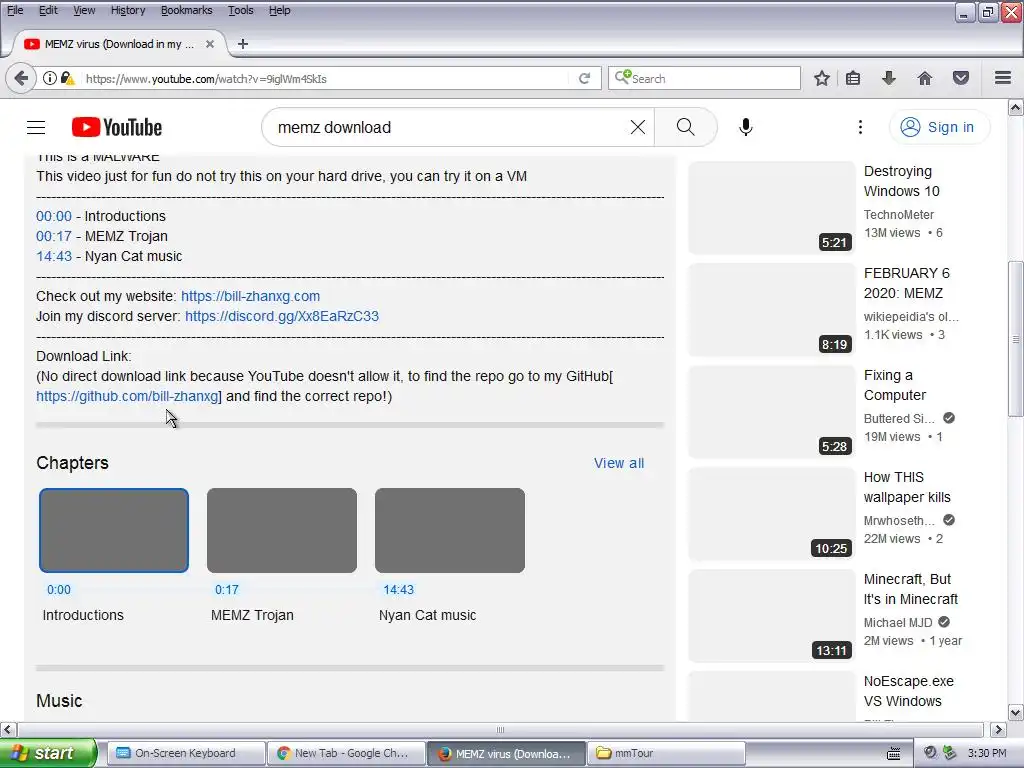The width and height of the screenshot is (1024, 768).
Task: Open the View menu
Action: click(x=84, y=10)
